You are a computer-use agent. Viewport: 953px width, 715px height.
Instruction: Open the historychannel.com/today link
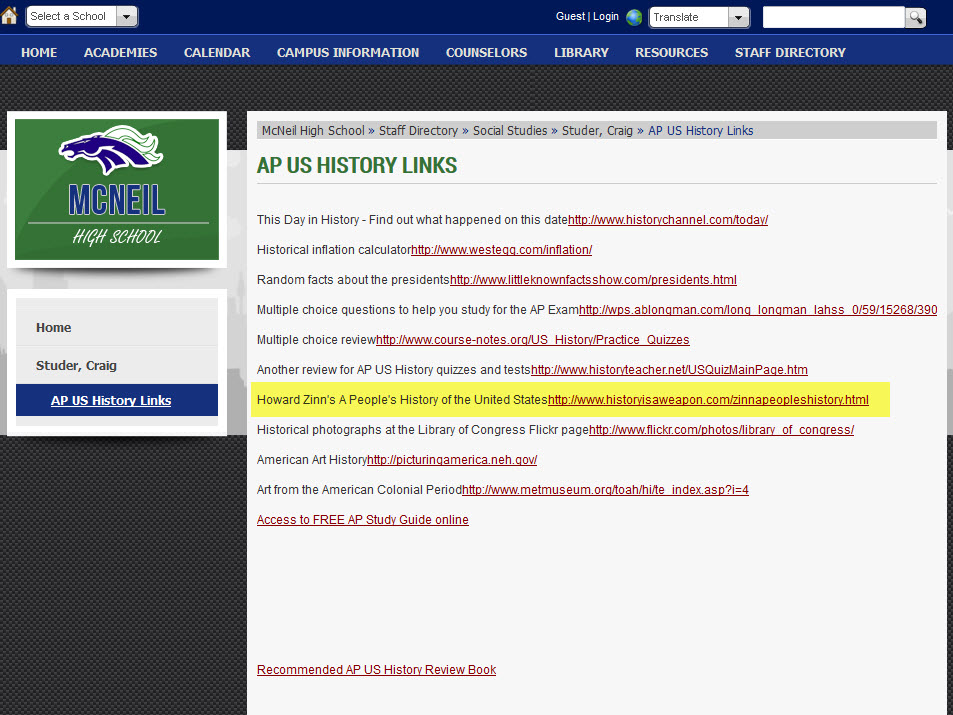click(668, 219)
